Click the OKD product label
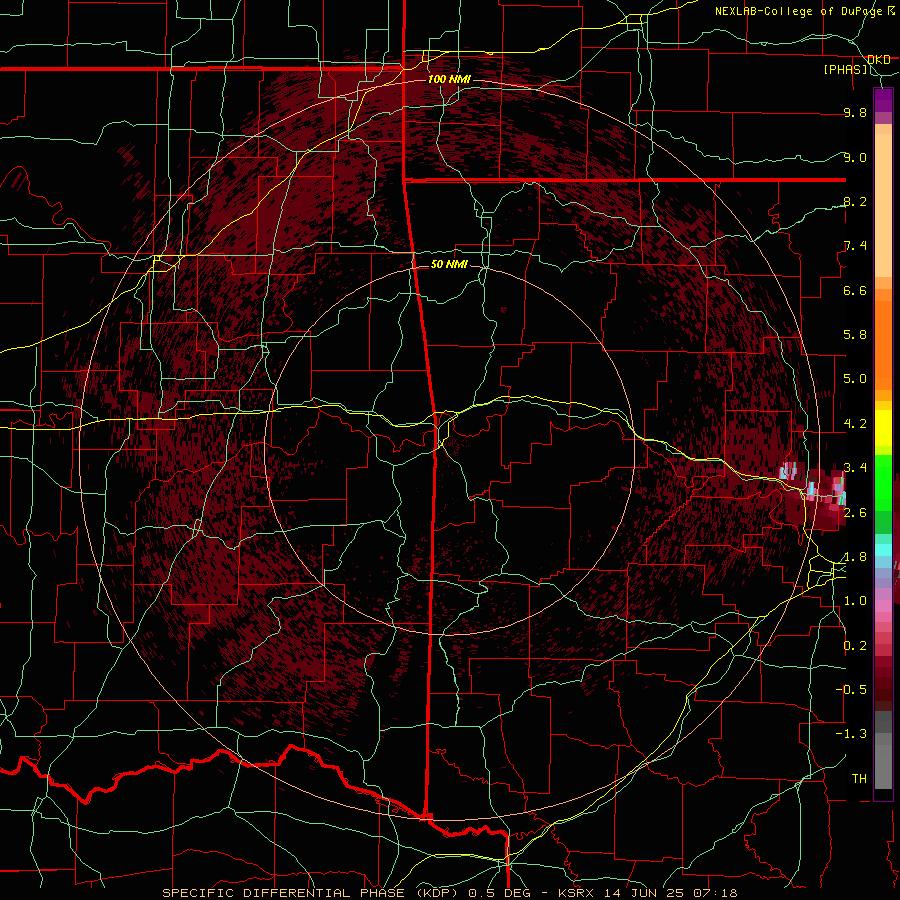Screen dimensions: 900x900 tap(878, 59)
